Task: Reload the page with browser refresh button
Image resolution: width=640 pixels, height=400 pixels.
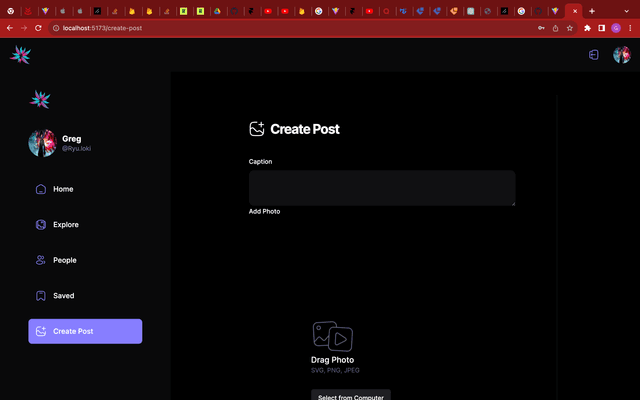Action: tap(39, 28)
